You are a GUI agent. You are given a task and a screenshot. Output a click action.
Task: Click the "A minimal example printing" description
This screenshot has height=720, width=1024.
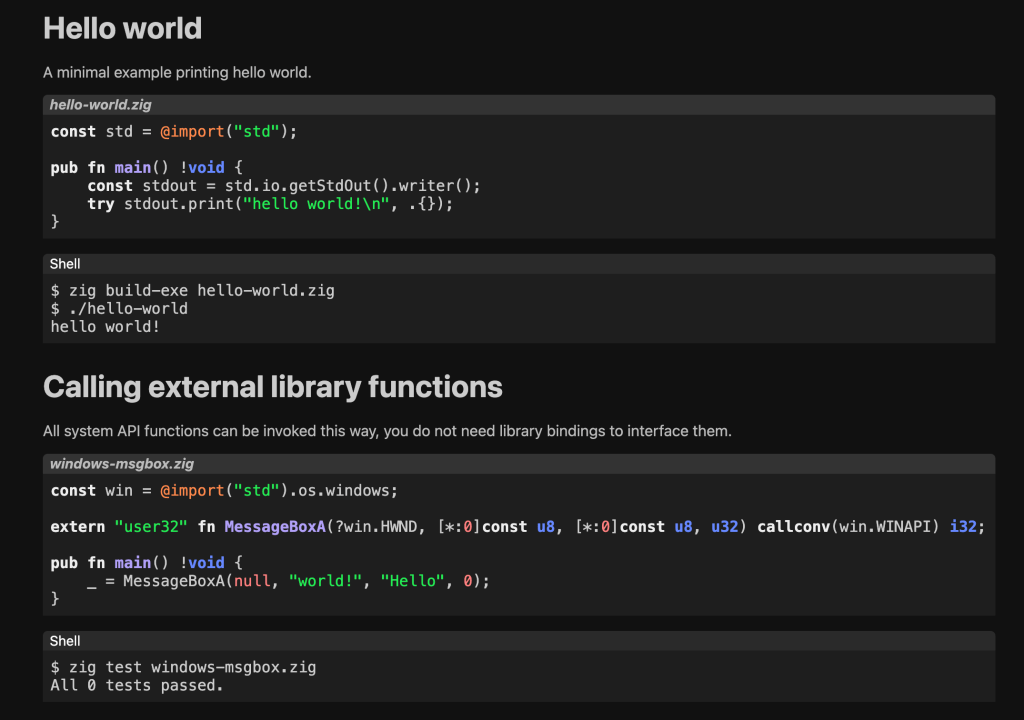click(177, 73)
